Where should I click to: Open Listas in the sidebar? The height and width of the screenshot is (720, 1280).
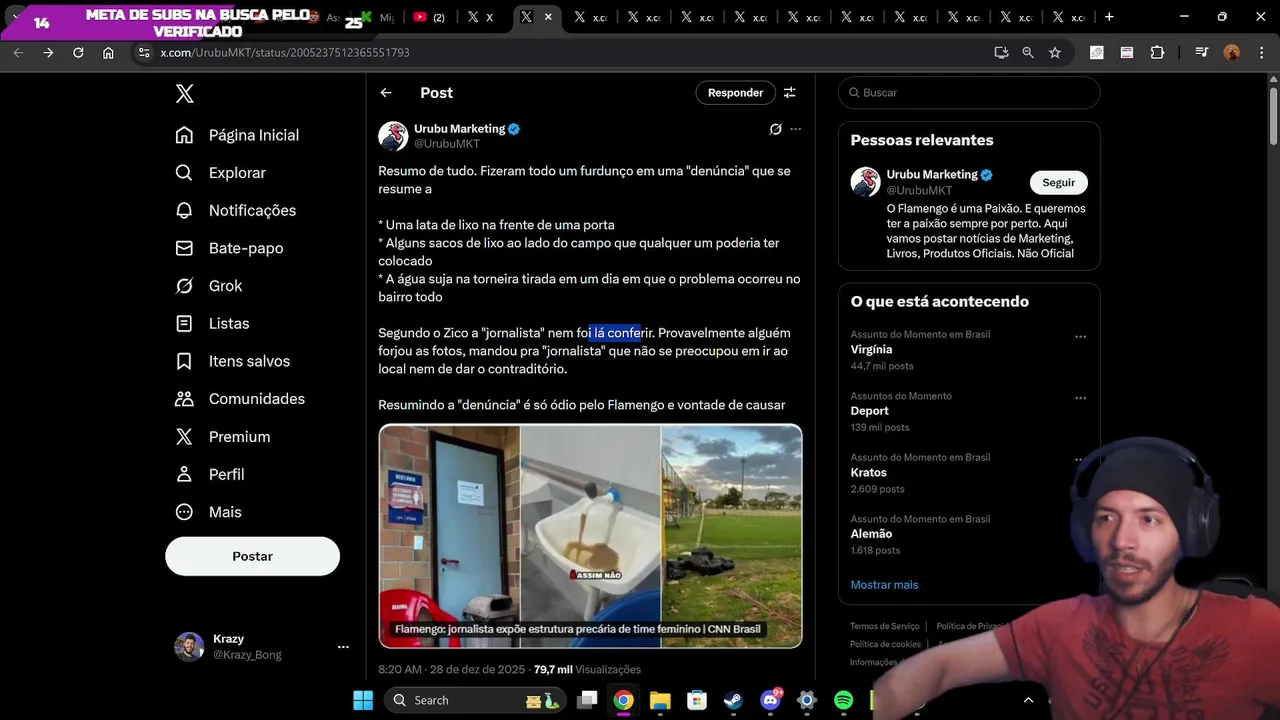click(212, 323)
